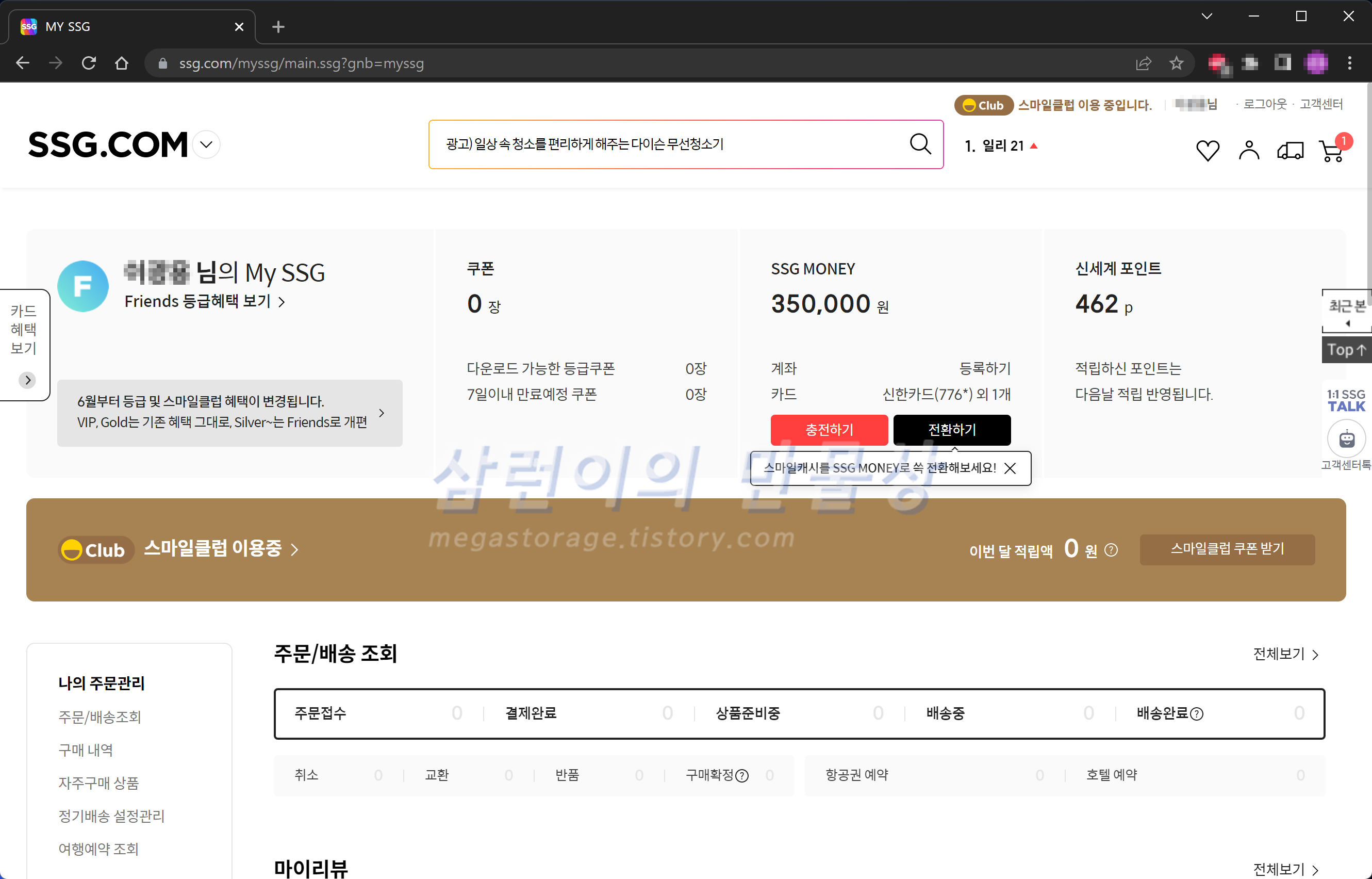The width and height of the screenshot is (1372, 879).
Task: Close the 스마일캐시 전환 tooltip
Action: point(1010,468)
